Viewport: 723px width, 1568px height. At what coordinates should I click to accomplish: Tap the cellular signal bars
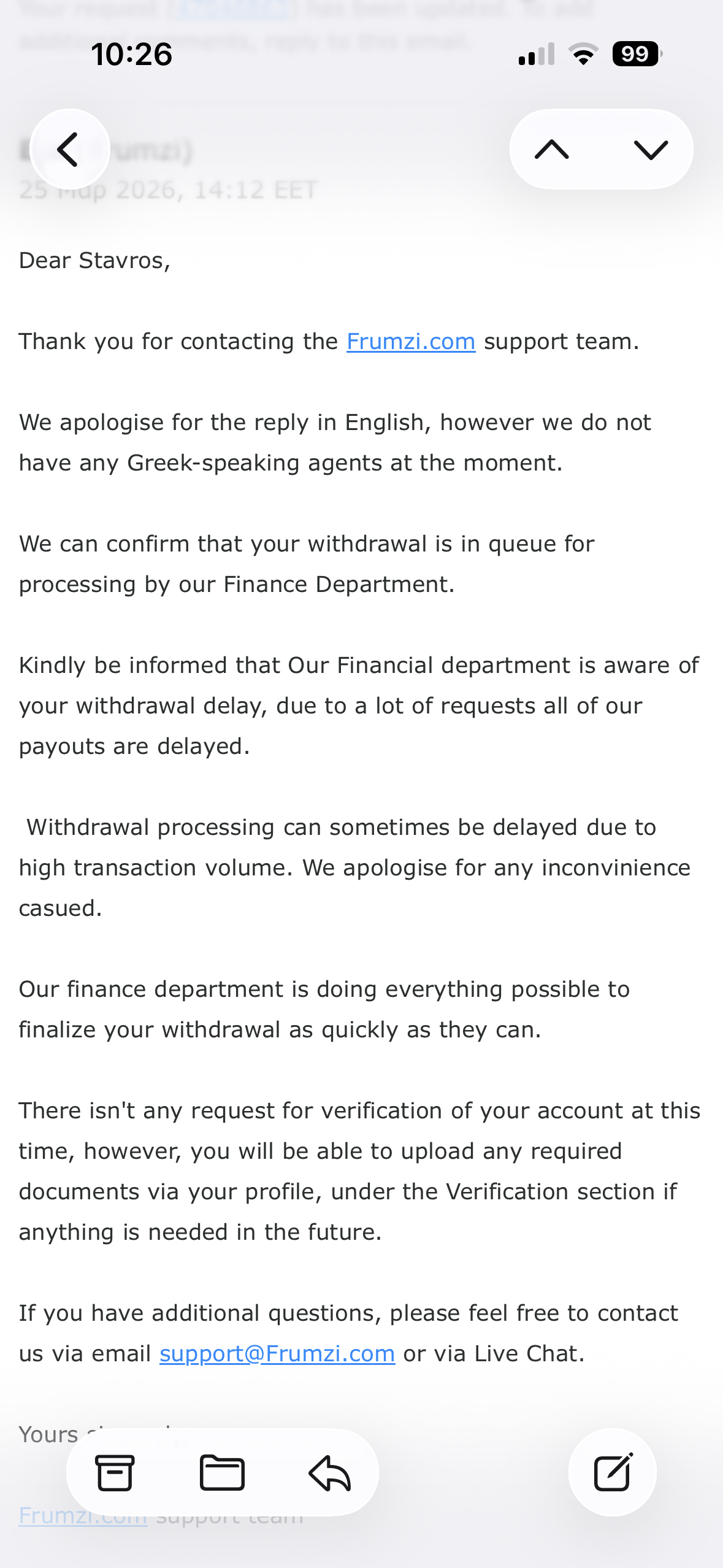[536, 54]
